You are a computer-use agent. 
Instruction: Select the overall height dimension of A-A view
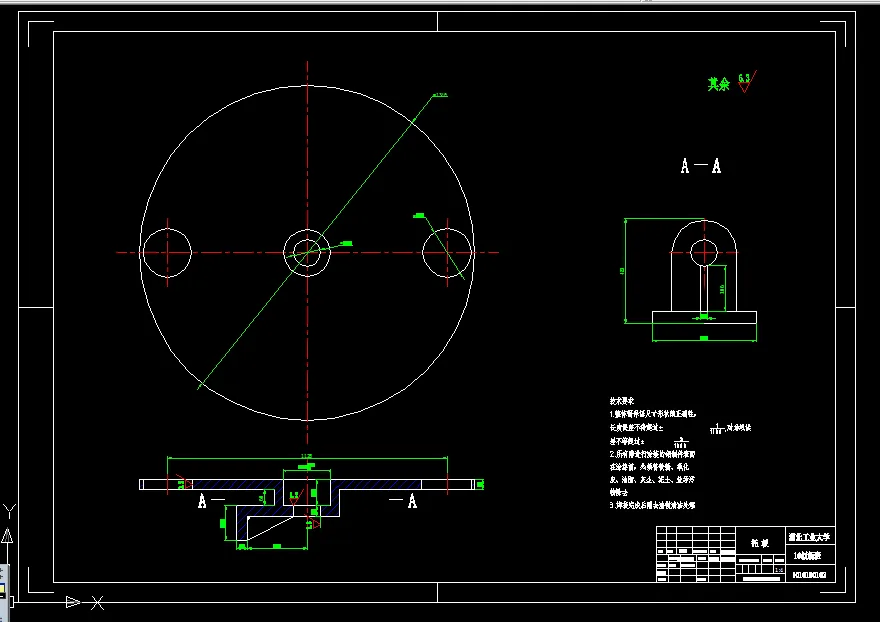[622, 271]
